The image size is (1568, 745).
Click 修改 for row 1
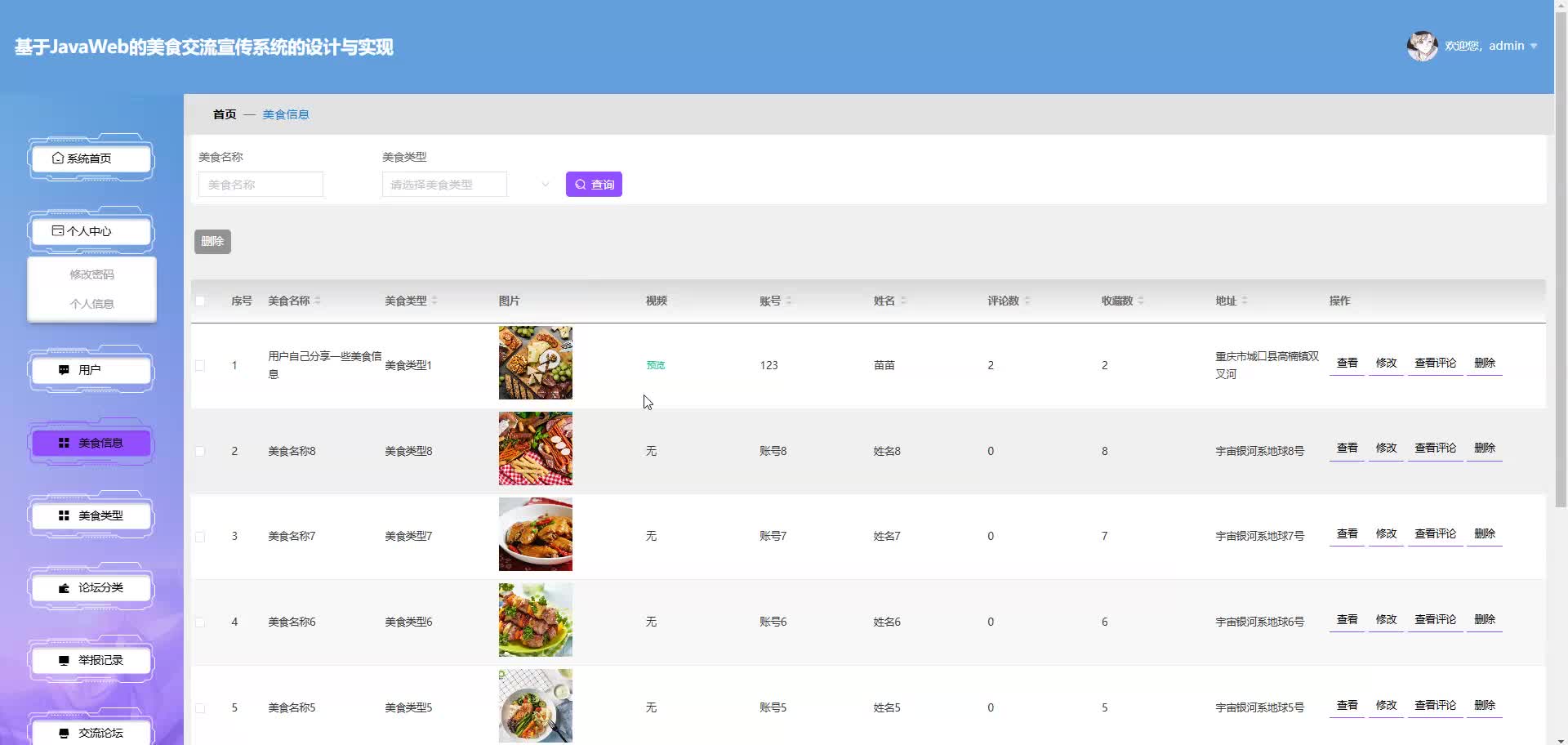[x=1386, y=363]
